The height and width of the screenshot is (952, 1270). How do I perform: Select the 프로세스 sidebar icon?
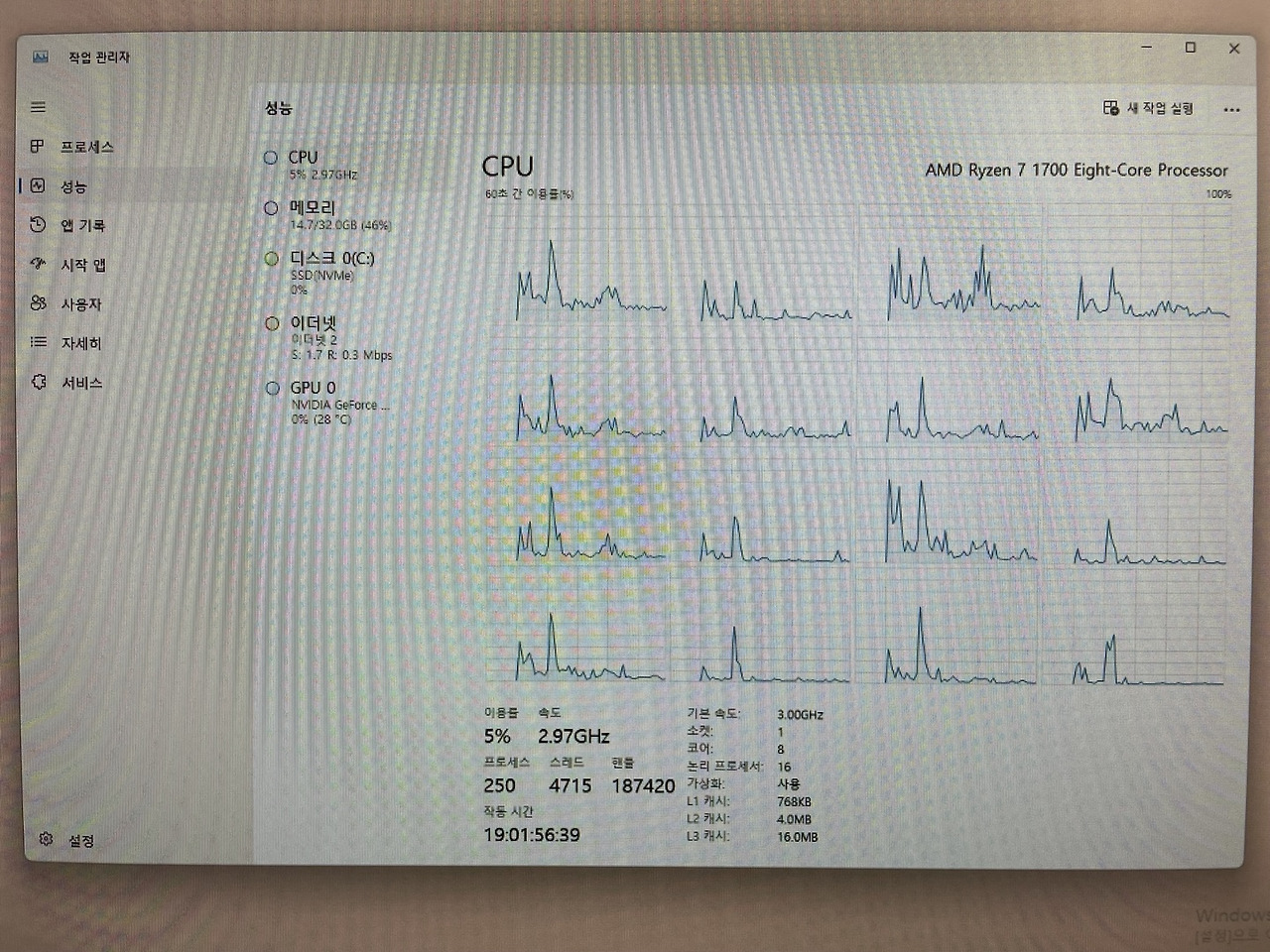38,147
